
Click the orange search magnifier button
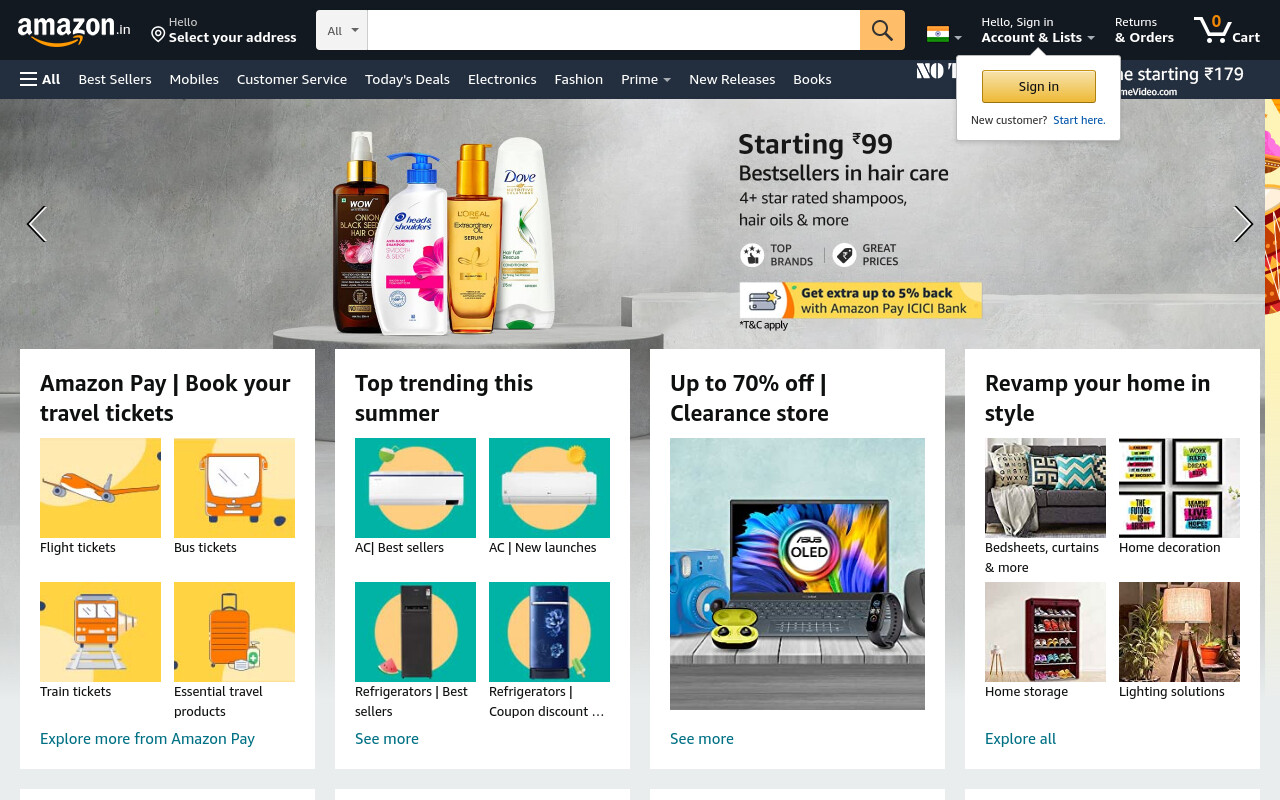click(882, 30)
